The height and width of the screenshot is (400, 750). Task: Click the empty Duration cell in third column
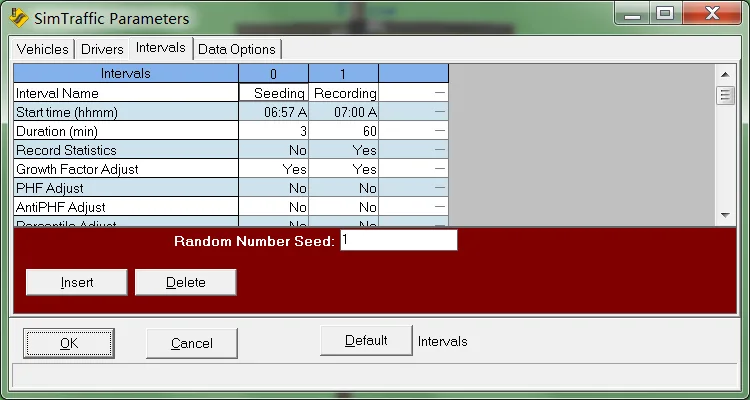tap(413, 131)
